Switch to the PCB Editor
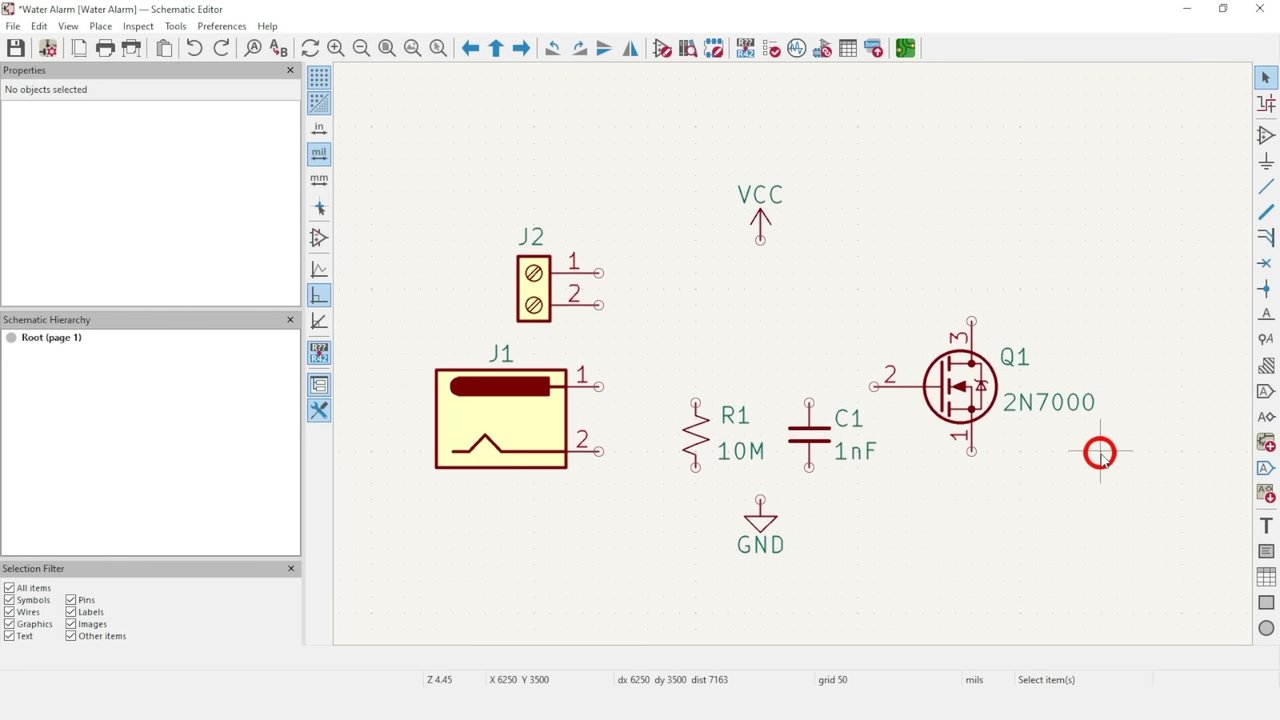1280x720 pixels. coord(905,48)
